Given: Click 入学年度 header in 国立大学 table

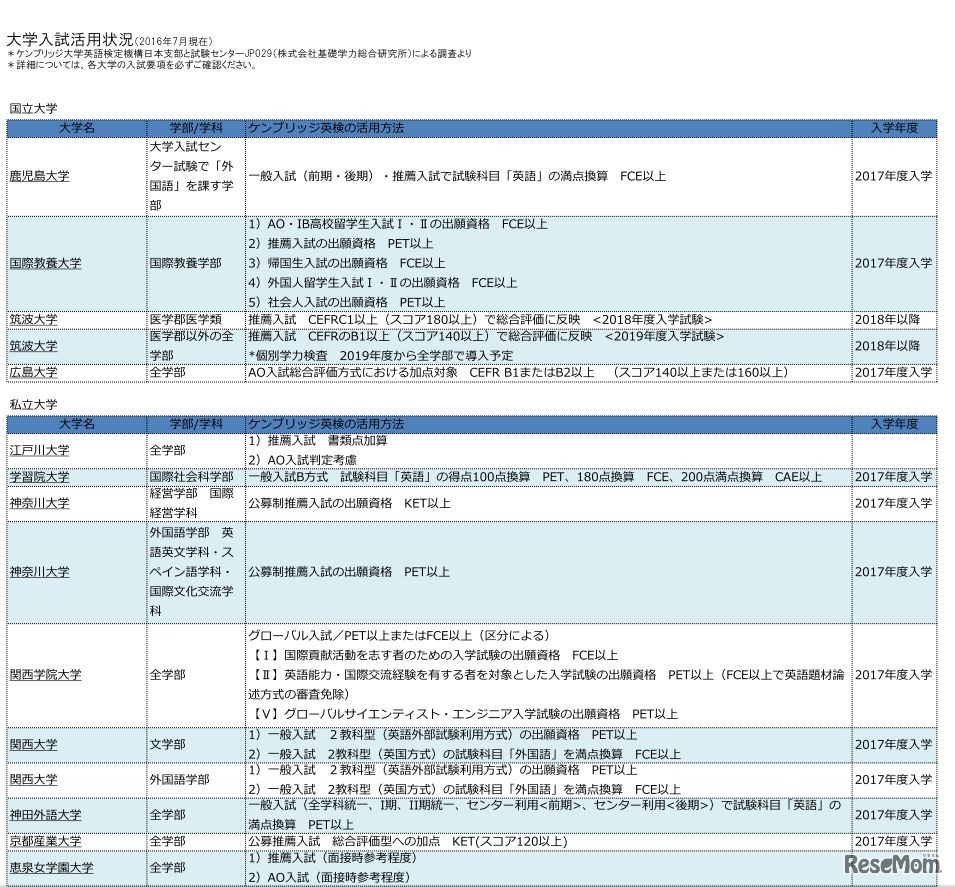Looking at the screenshot, I should (x=893, y=128).
